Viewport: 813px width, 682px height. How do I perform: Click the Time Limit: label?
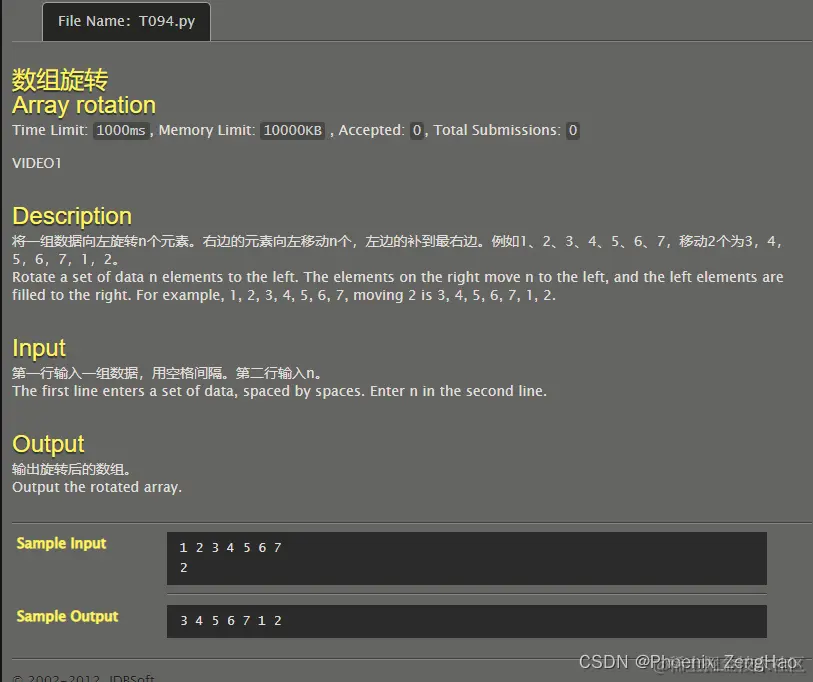pos(50,130)
